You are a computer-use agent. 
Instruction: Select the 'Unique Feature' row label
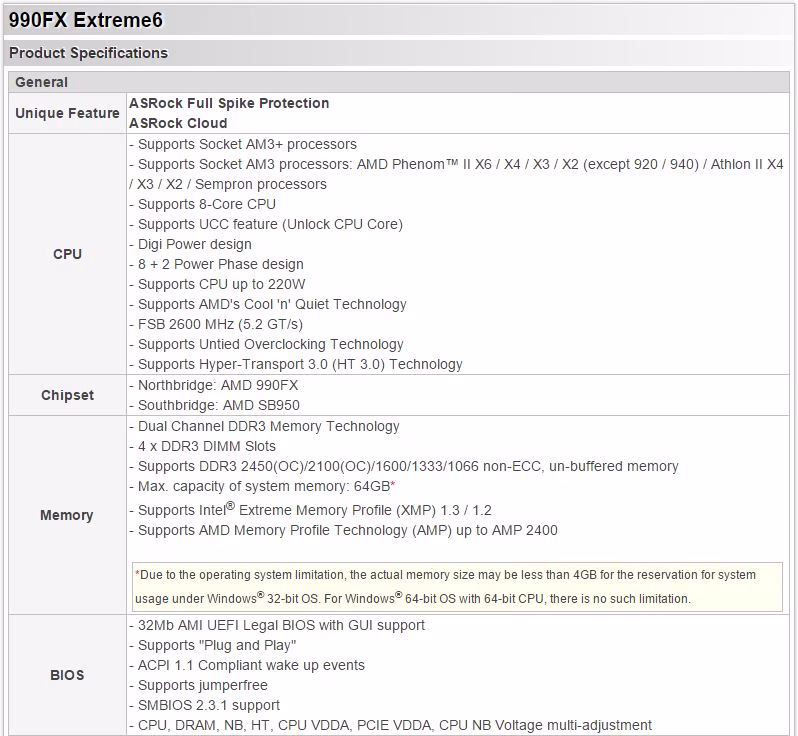[x=67, y=113]
